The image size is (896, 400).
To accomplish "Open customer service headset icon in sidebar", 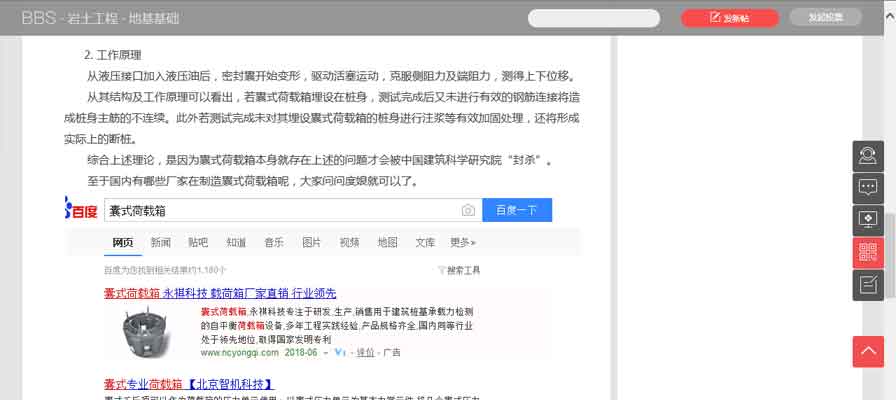I will [868, 157].
